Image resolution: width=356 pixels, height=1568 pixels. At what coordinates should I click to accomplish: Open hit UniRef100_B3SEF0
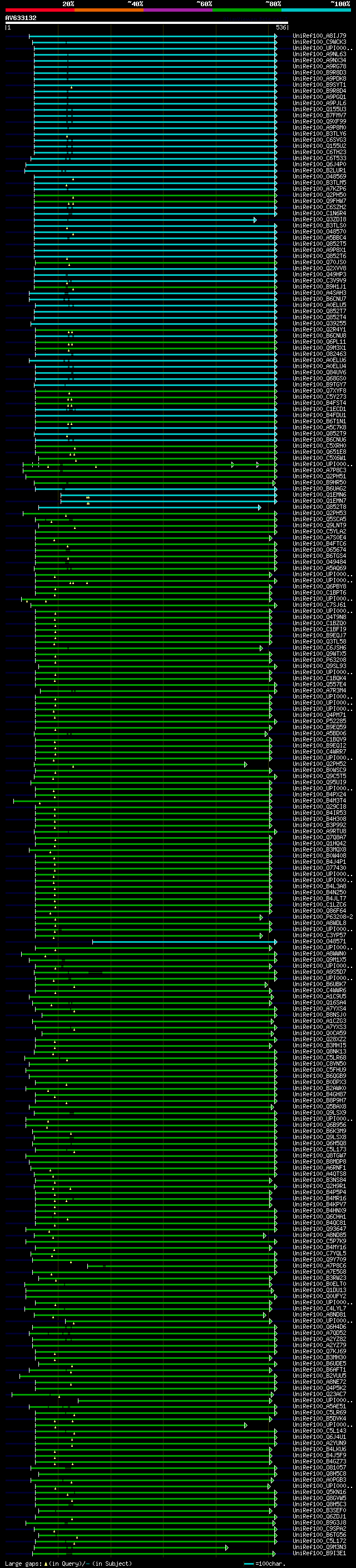pyautogui.click(x=319, y=1511)
